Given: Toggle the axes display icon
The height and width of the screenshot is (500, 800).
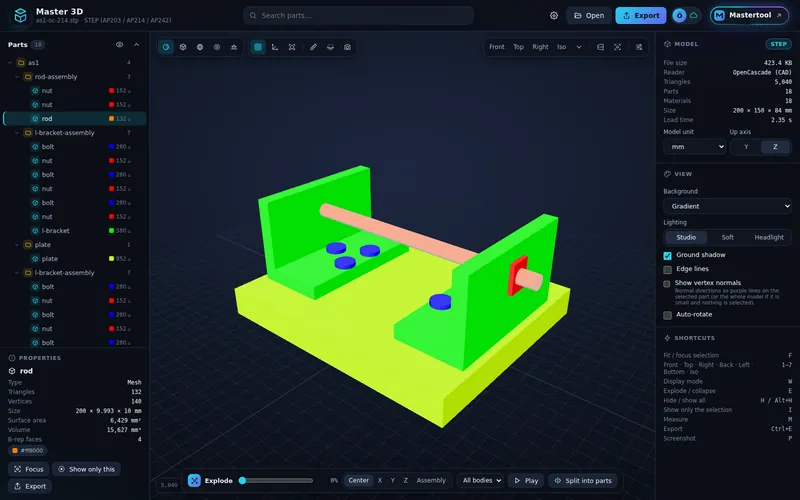Looking at the screenshot, I should click(275, 47).
